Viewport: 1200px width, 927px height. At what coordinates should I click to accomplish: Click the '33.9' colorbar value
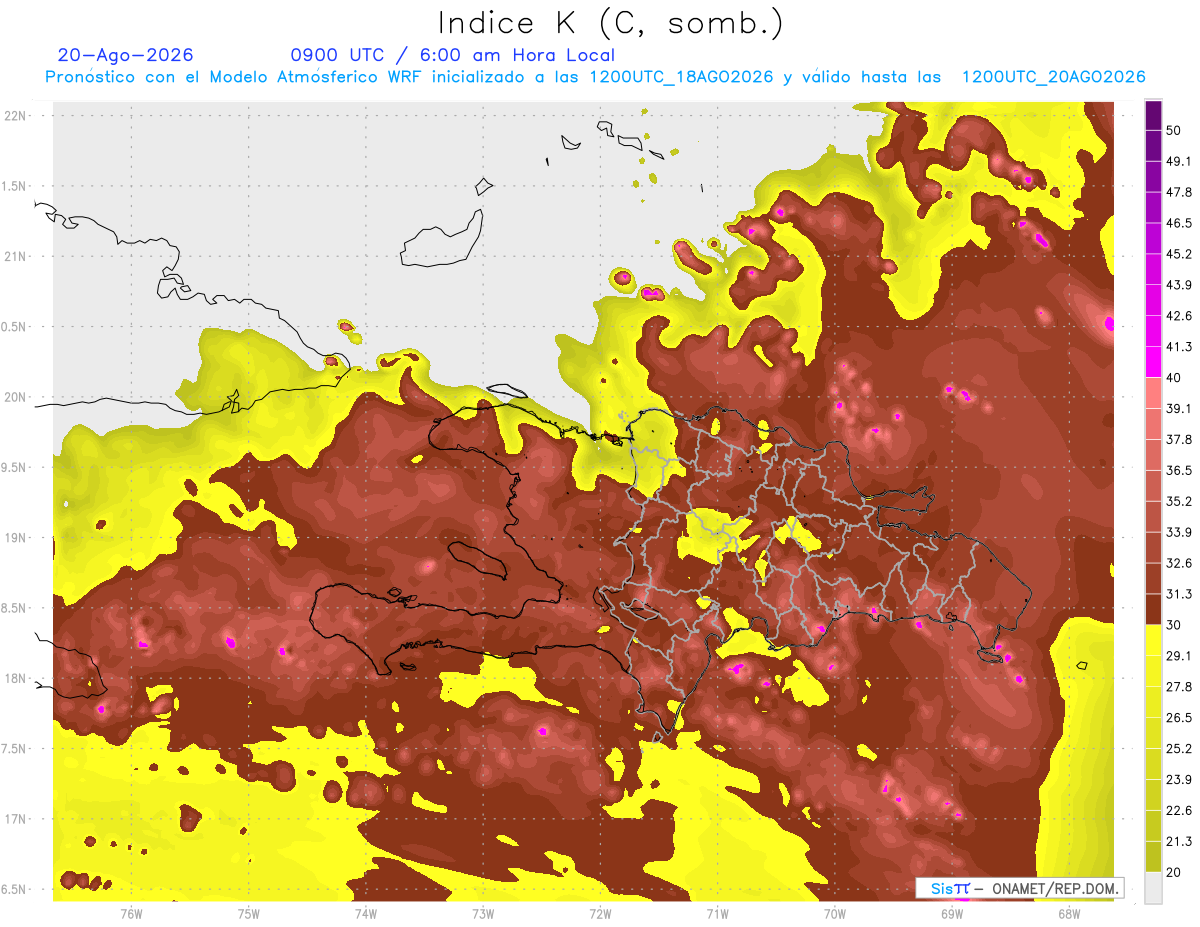click(x=1179, y=532)
